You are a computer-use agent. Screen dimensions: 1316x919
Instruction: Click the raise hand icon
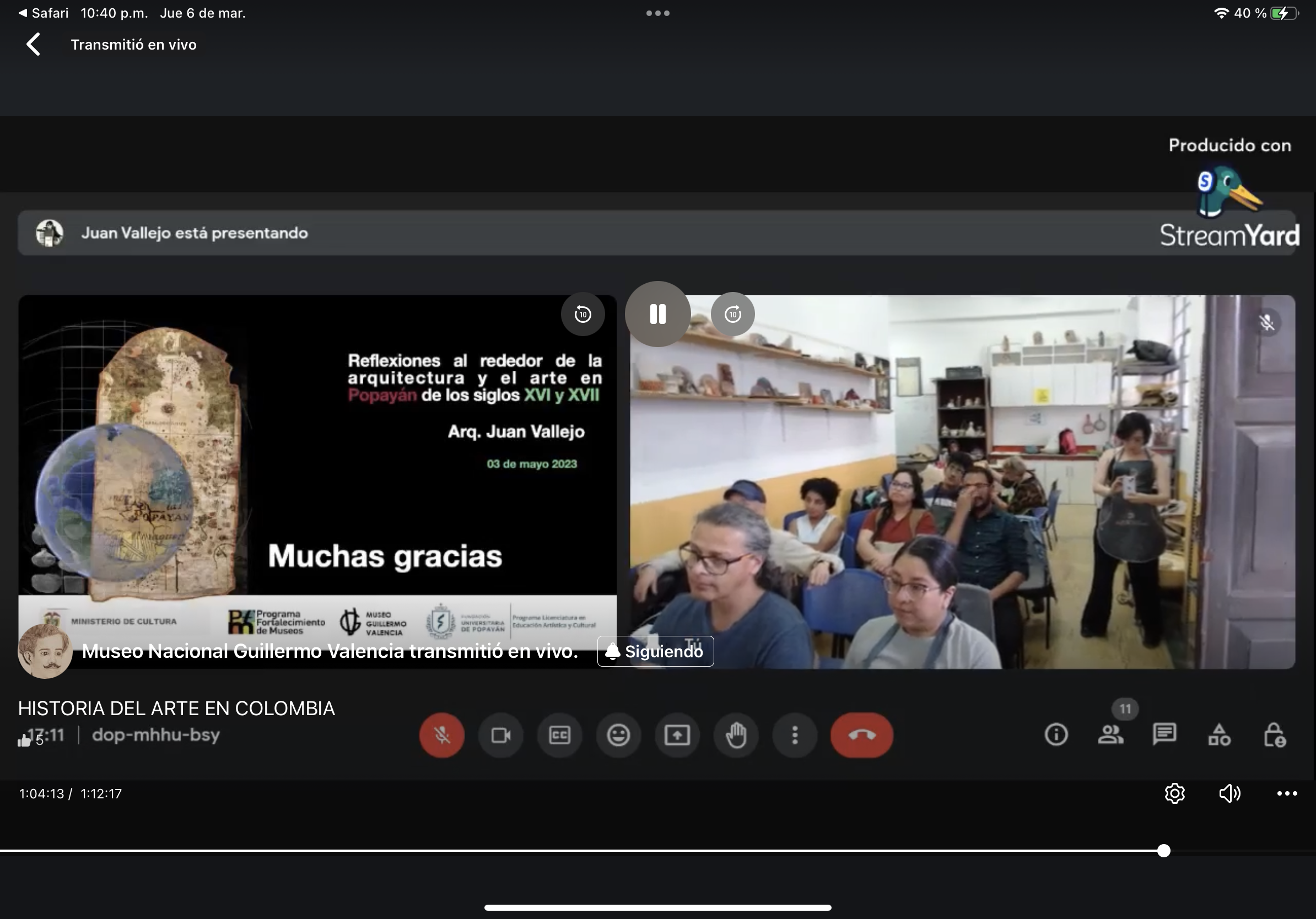click(x=736, y=735)
